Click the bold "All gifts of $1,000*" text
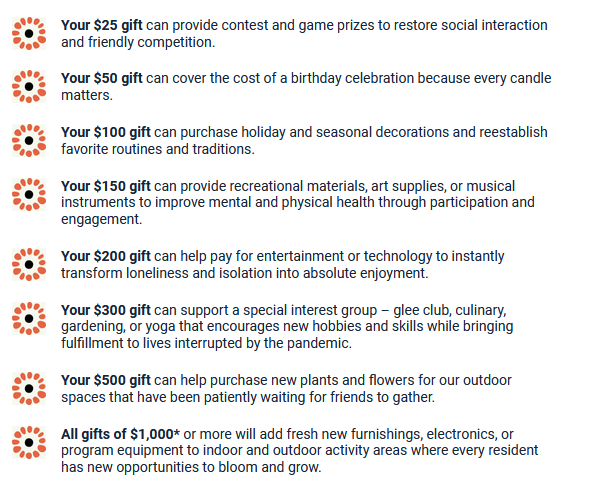Image resolution: width=615 pixels, height=494 pixels. coord(120,434)
